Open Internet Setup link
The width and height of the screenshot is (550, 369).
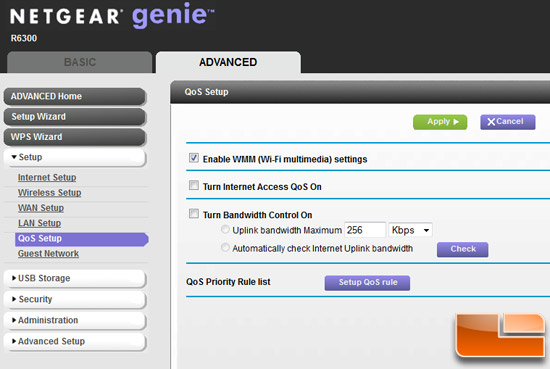pyautogui.click(x=47, y=177)
